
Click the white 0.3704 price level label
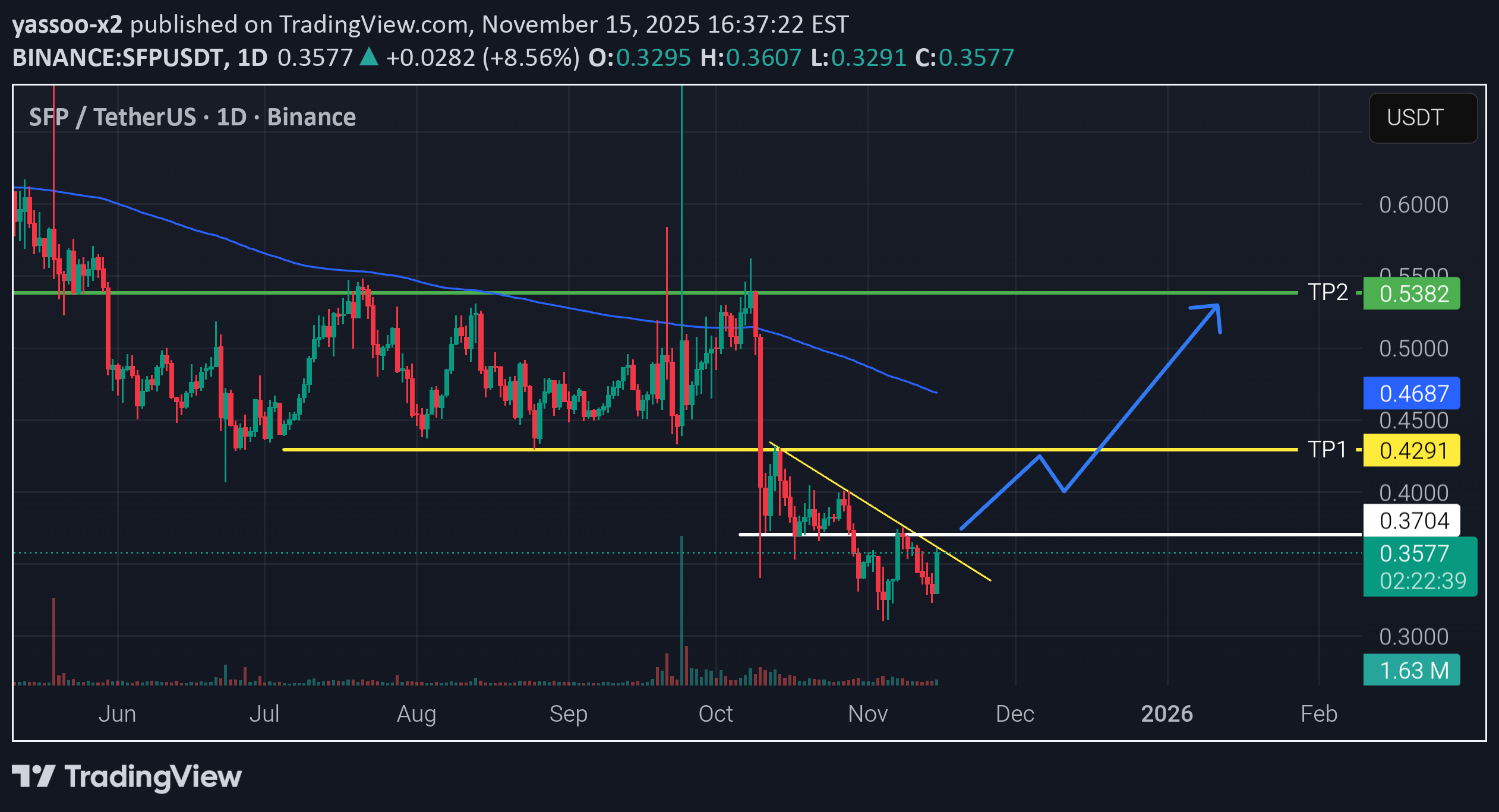click(x=1411, y=520)
